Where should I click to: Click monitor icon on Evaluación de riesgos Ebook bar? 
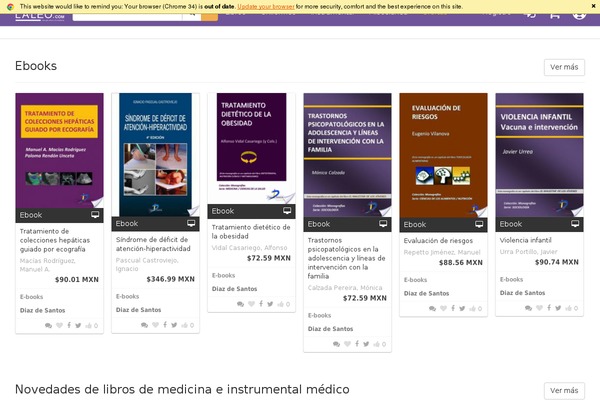click(x=479, y=224)
